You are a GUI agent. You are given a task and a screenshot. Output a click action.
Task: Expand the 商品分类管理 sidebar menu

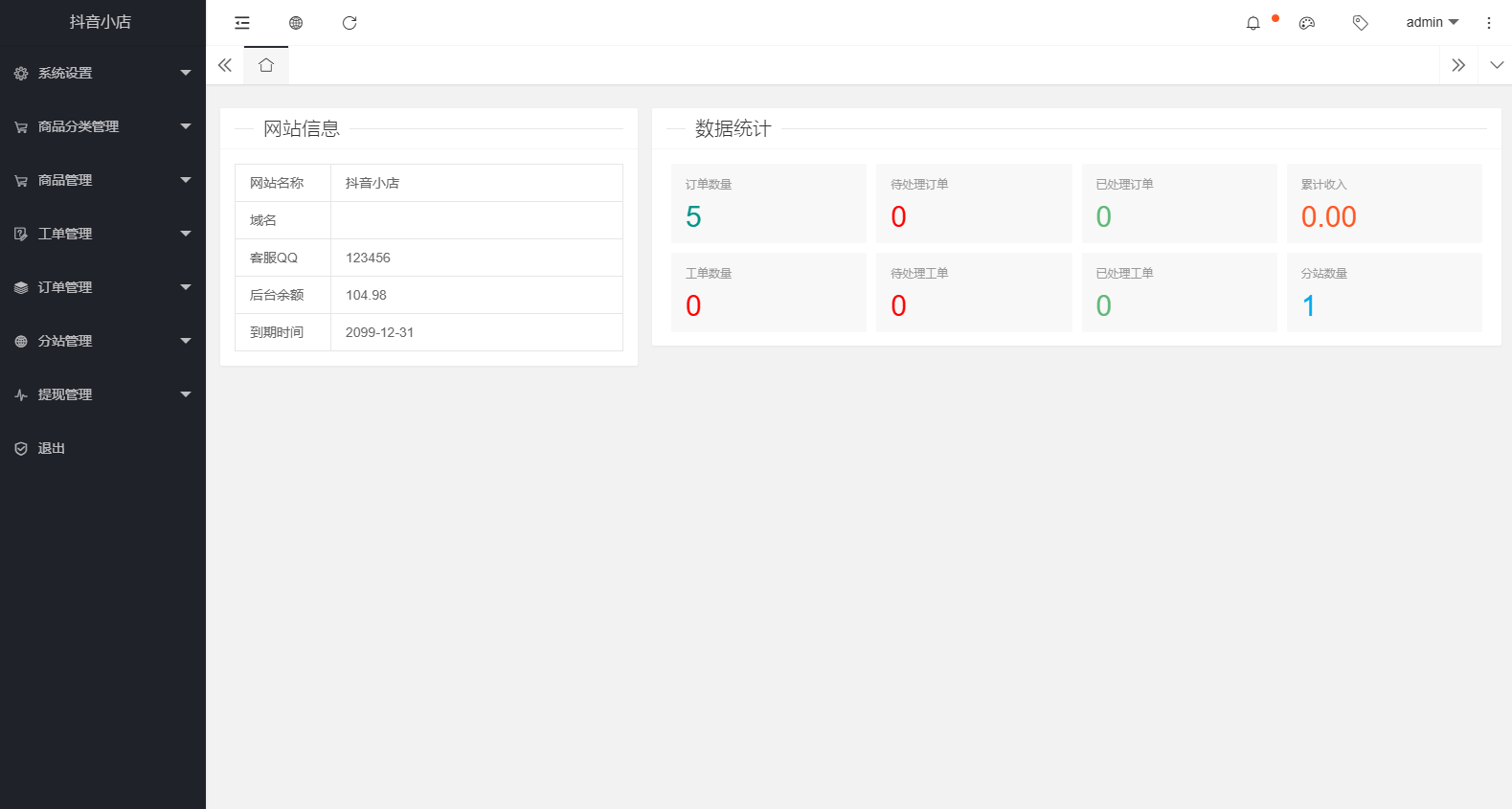[x=102, y=126]
